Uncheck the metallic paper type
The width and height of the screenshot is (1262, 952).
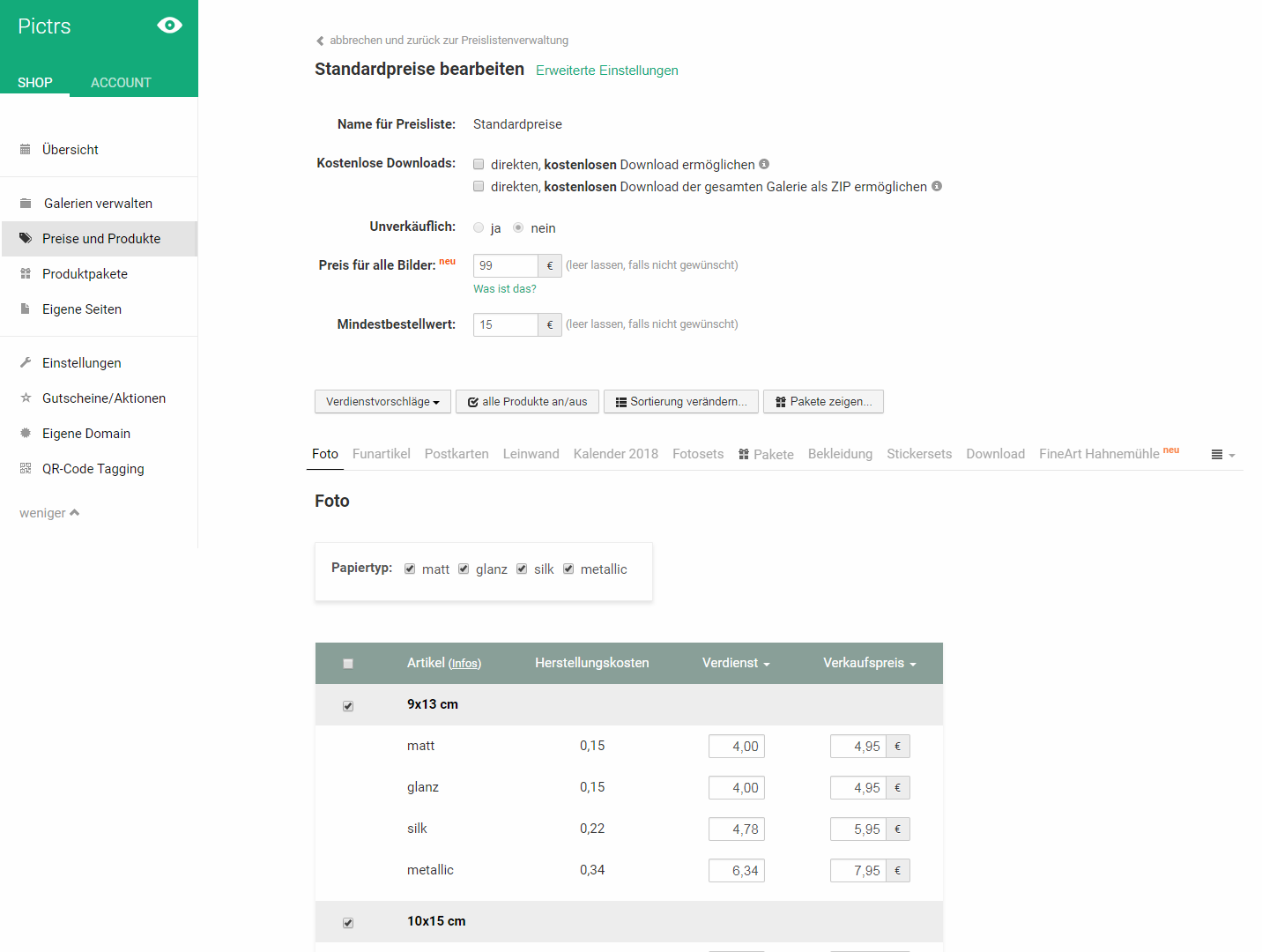568,569
